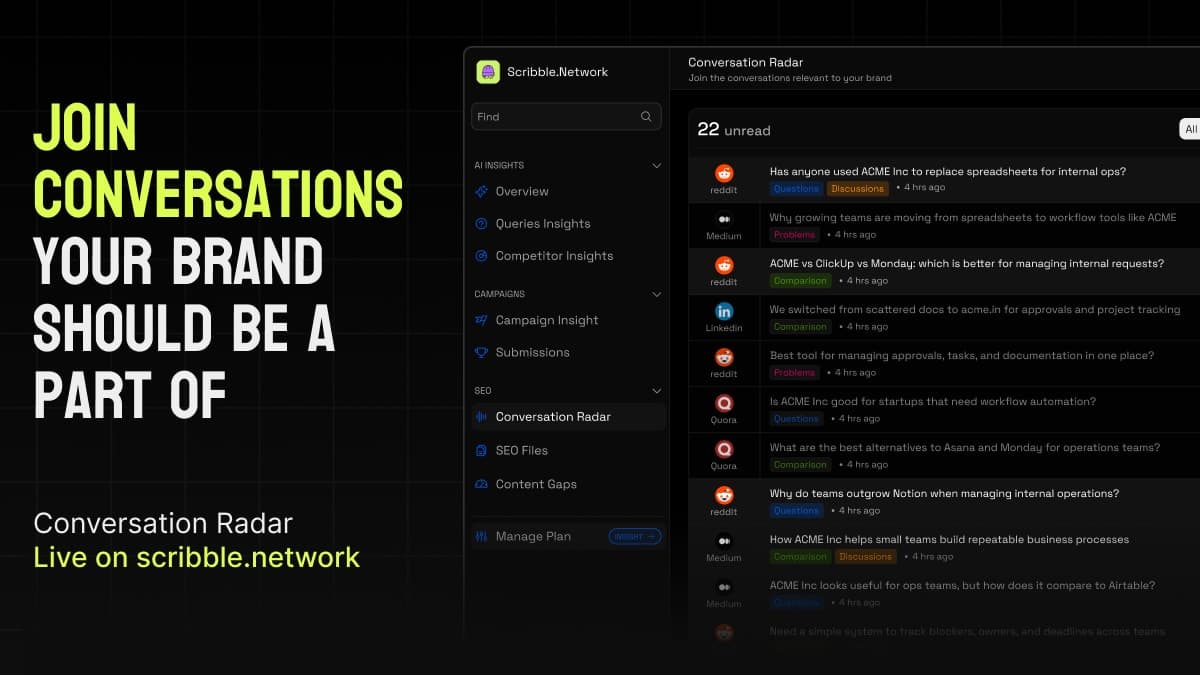
Task: Click the Manage Plan button
Action: click(x=567, y=536)
